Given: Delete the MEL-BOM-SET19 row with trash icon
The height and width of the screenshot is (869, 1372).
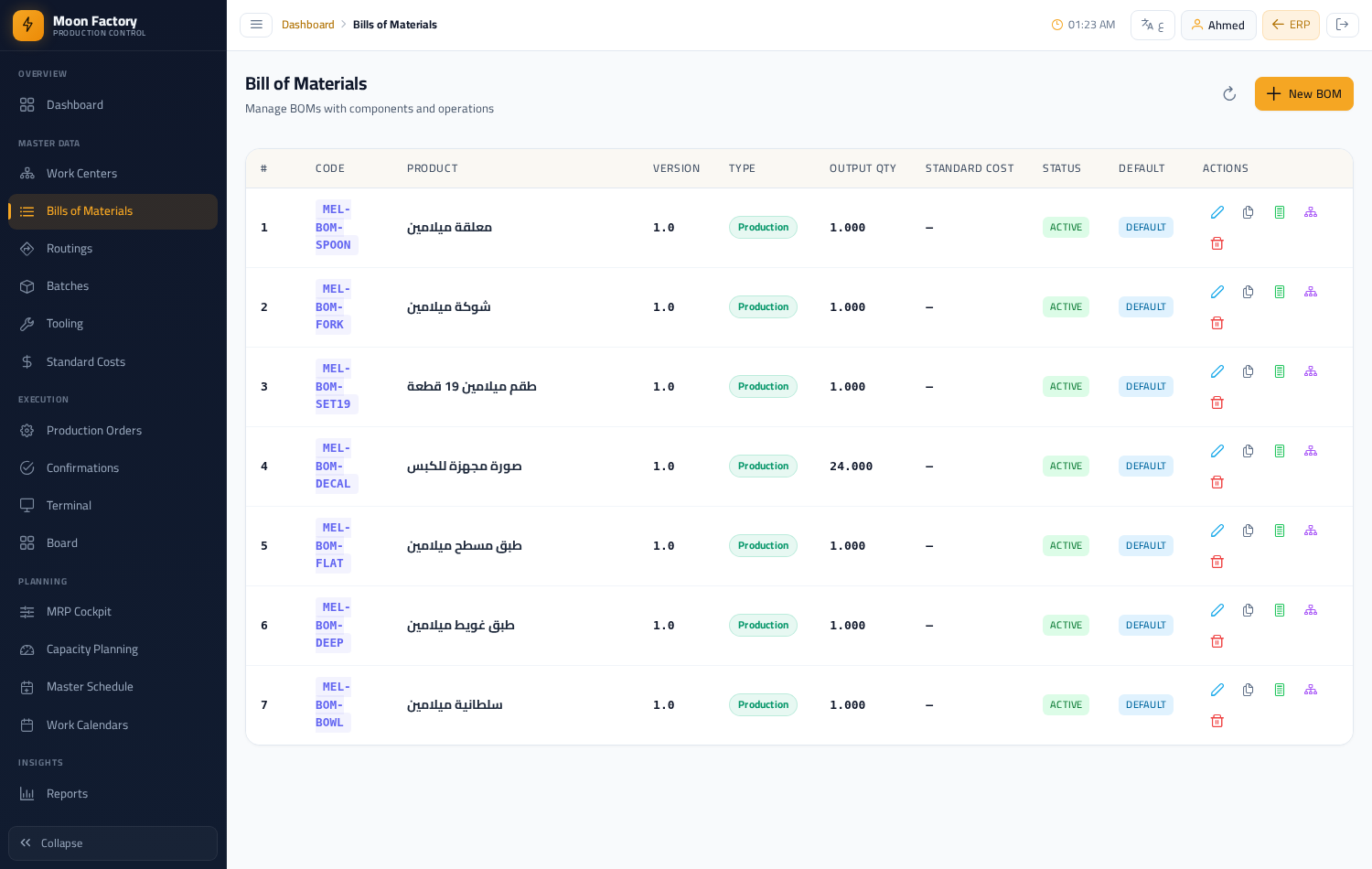Looking at the screenshot, I should click(1217, 402).
